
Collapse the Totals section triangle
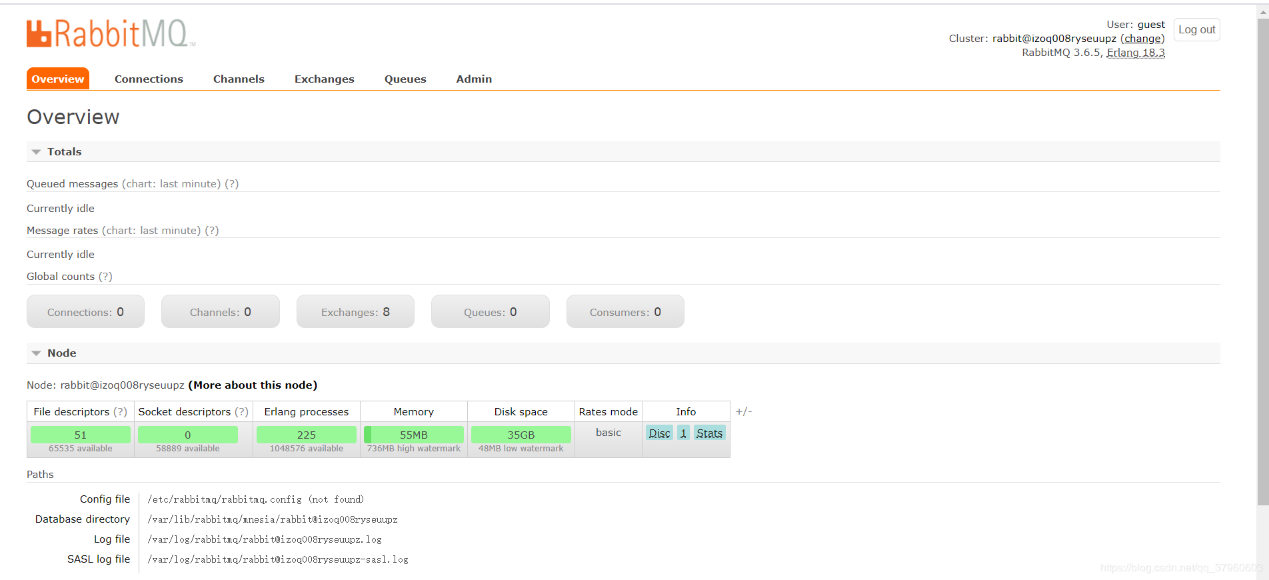36,152
